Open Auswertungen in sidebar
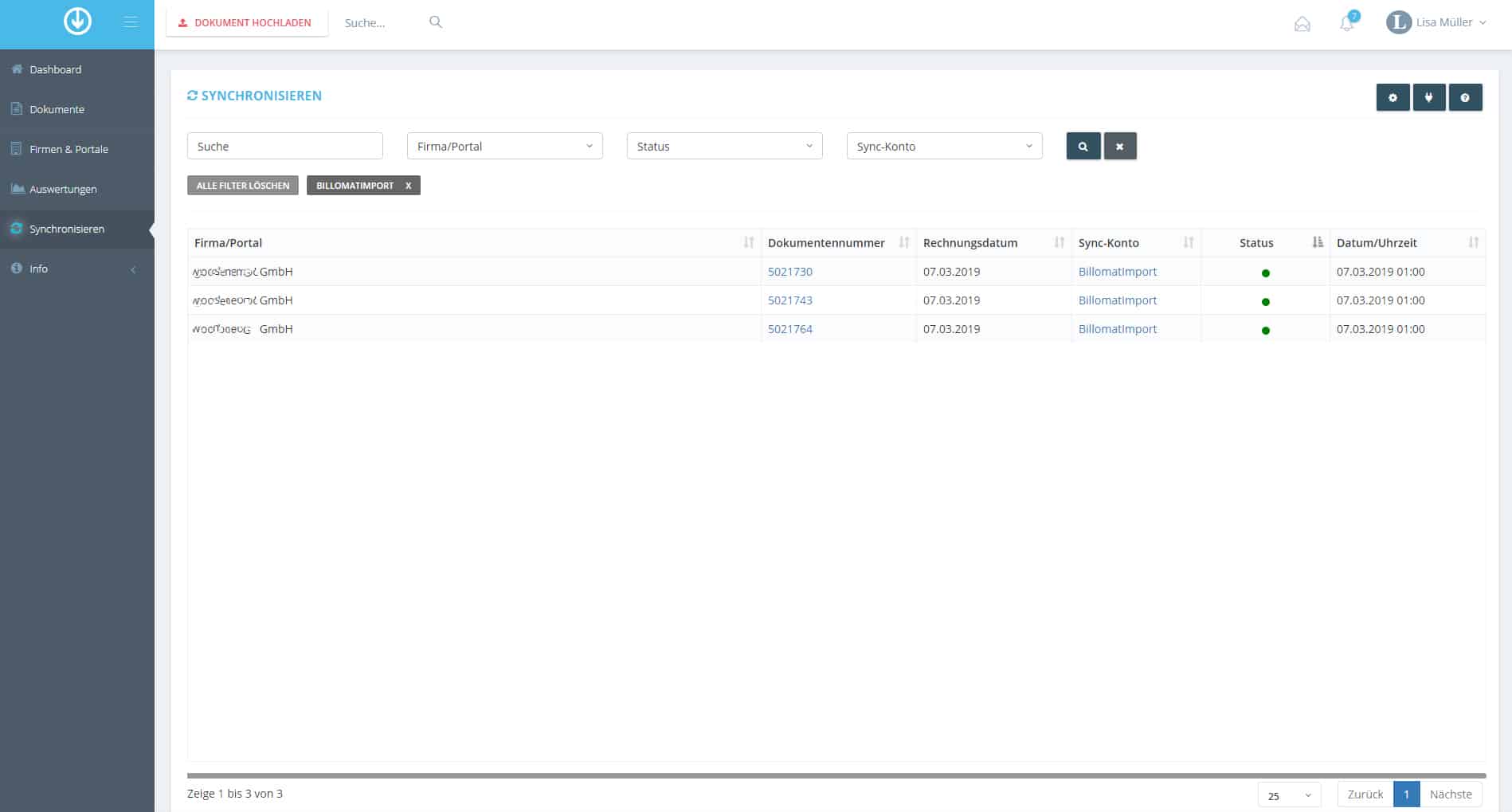This screenshot has height=812, width=1512. click(x=77, y=189)
